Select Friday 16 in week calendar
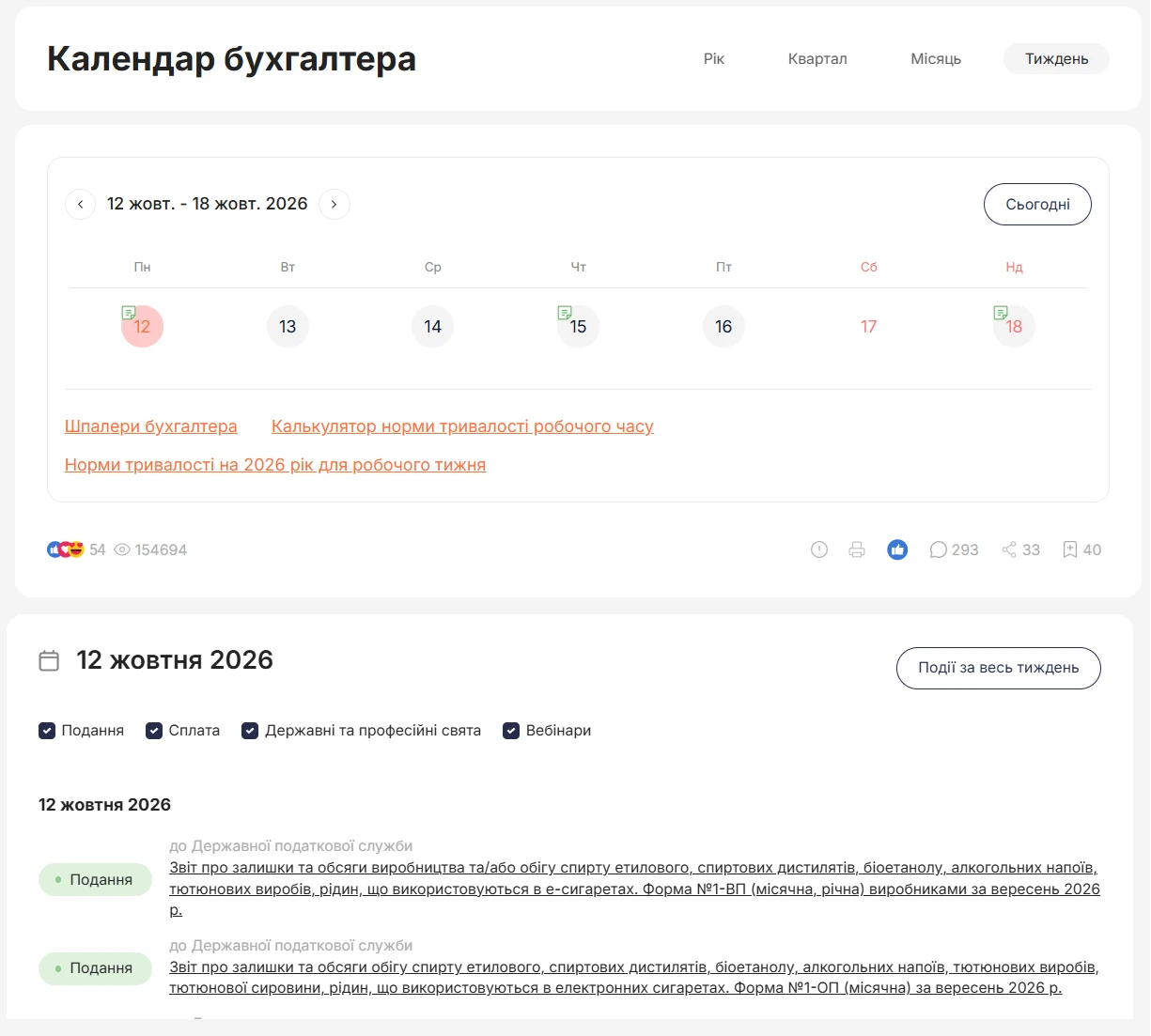 coord(723,326)
